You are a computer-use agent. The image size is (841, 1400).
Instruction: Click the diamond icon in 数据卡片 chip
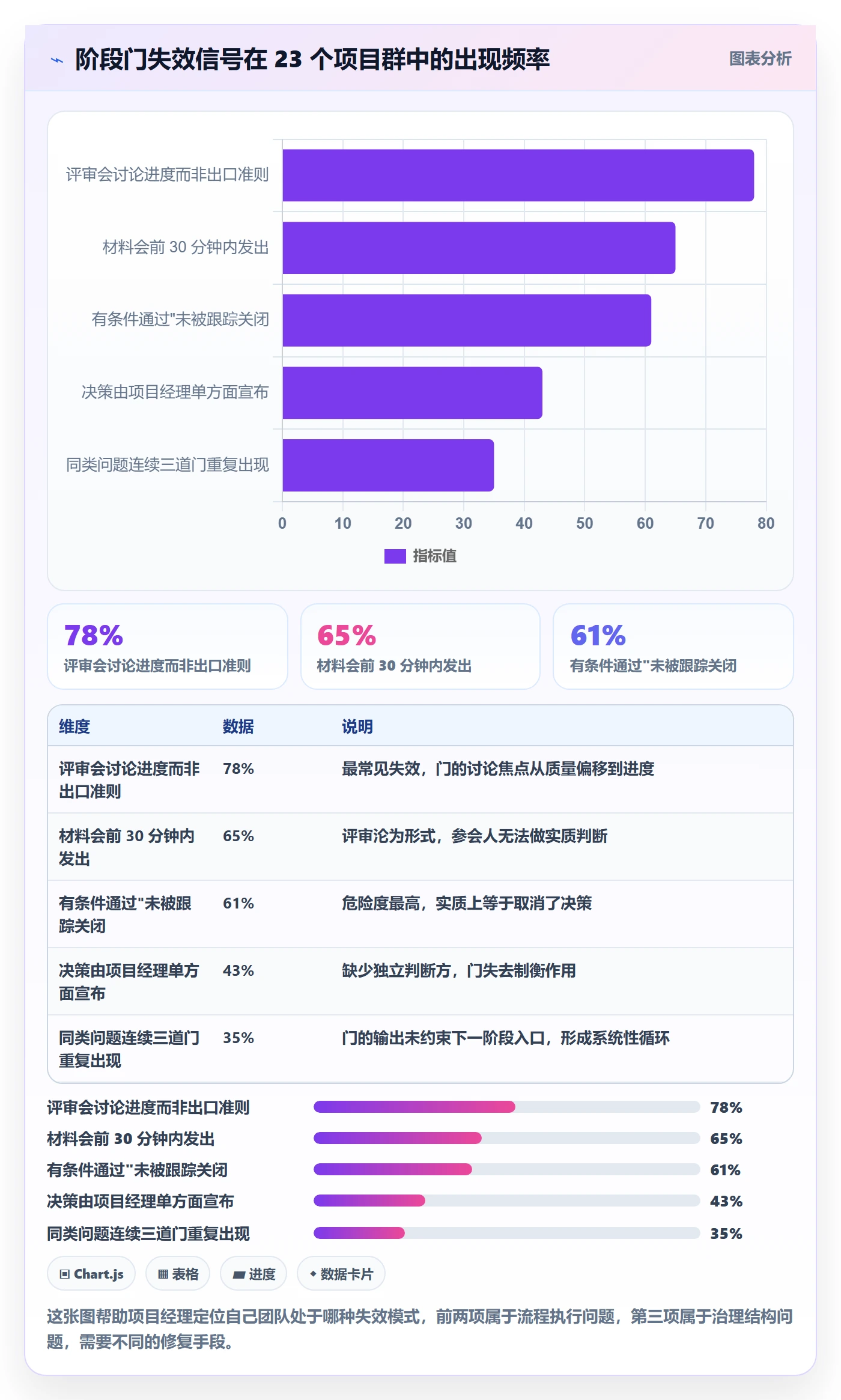313,1274
